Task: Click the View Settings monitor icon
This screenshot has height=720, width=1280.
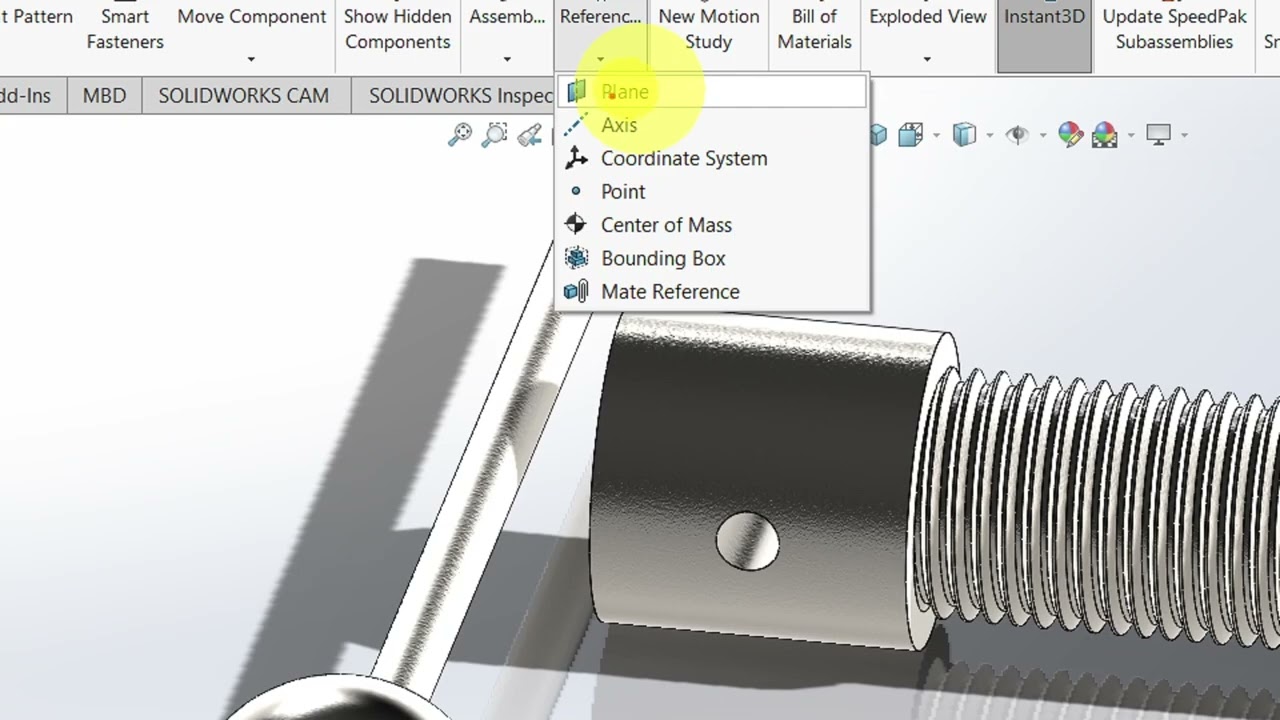Action: click(1158, 135)
